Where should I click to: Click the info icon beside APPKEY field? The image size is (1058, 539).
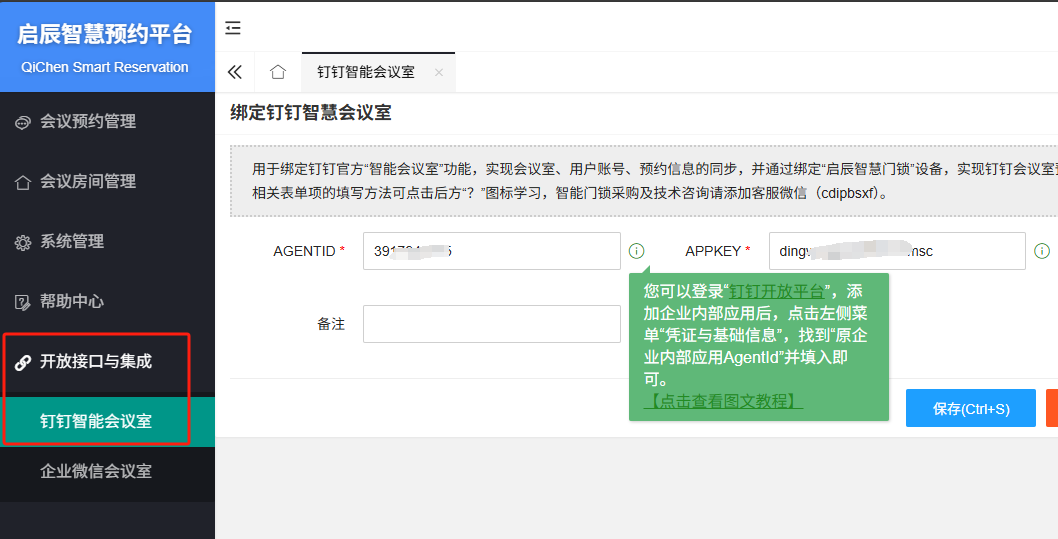(x=1041, y=251)
